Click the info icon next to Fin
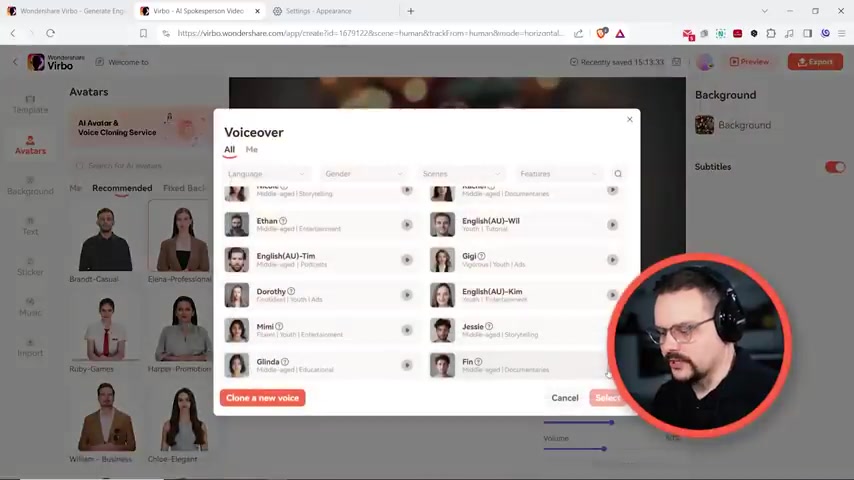The image size is (854, 480). coord(478,362)
